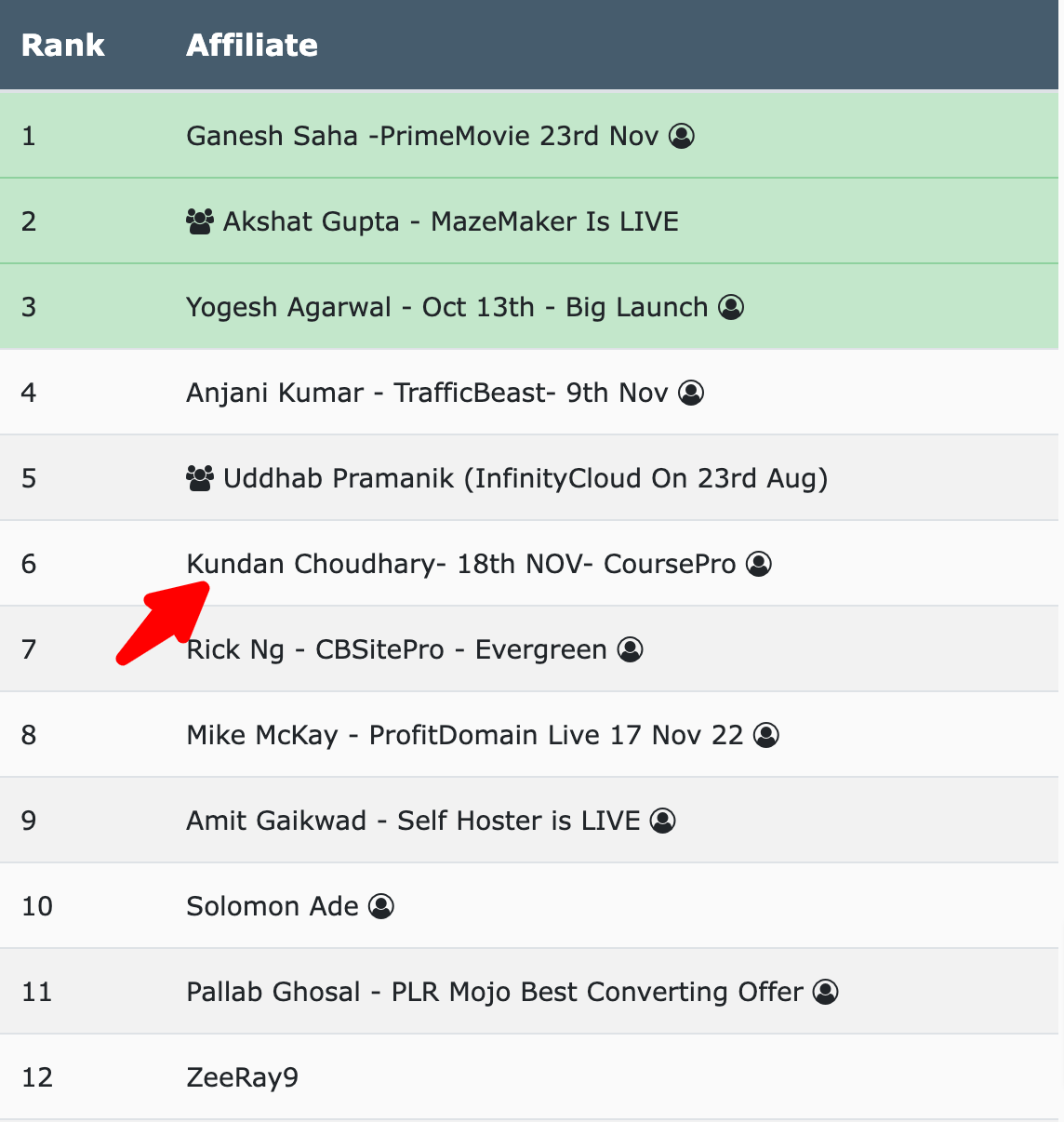Open the profile icon next to Mike McKay
This screenshot has height=1122, width=1064.
click(766, 735)
